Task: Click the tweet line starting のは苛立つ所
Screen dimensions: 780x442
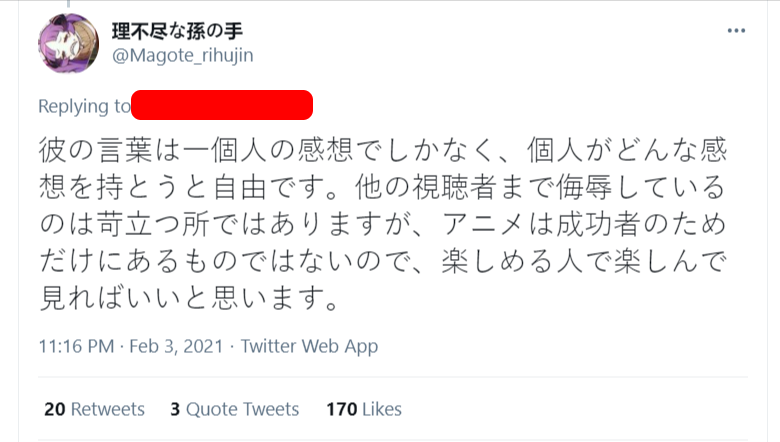Action: (382, 224)
